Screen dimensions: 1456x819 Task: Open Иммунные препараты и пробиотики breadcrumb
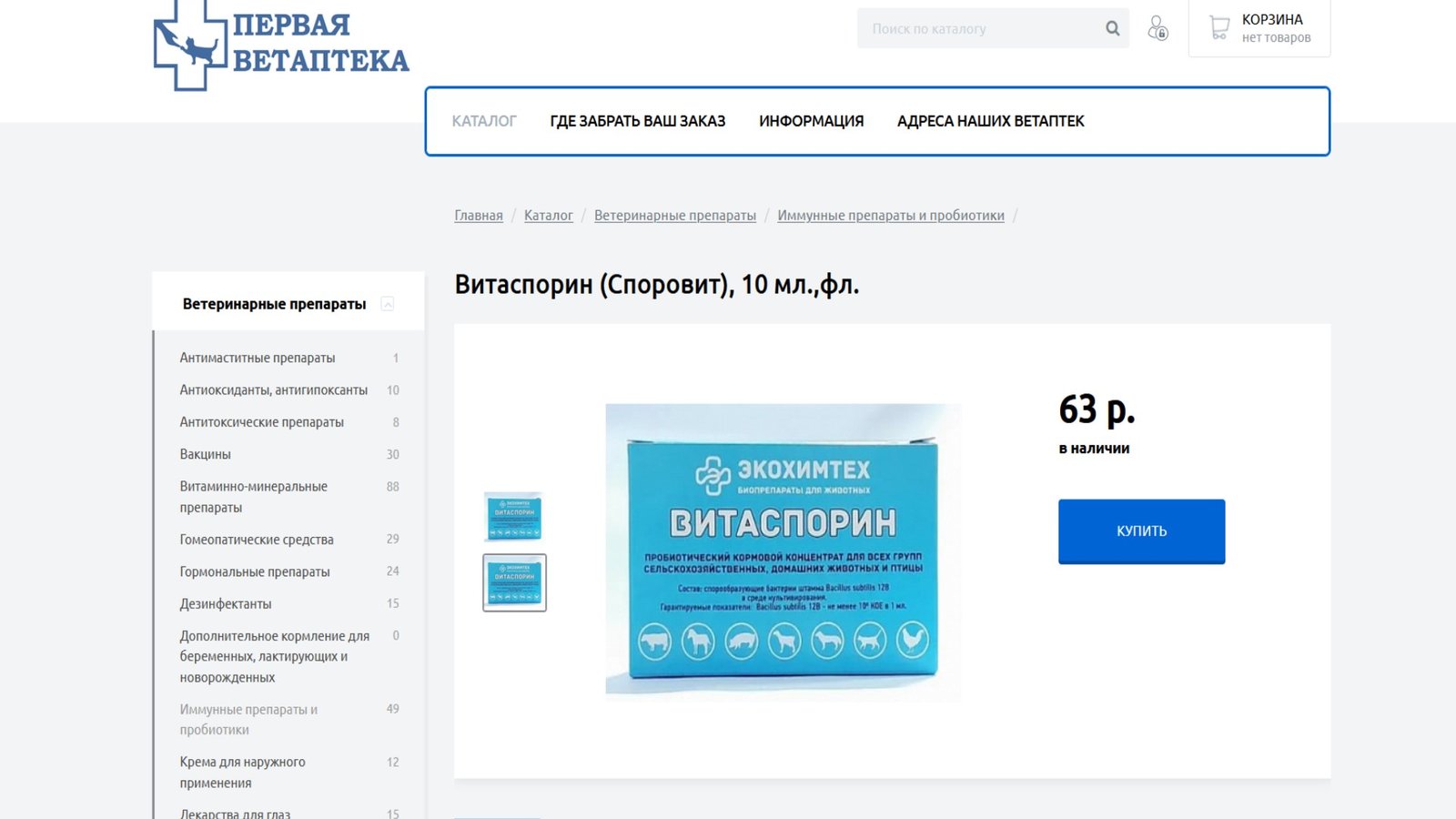pyautogui.click(x=891, y=216)
